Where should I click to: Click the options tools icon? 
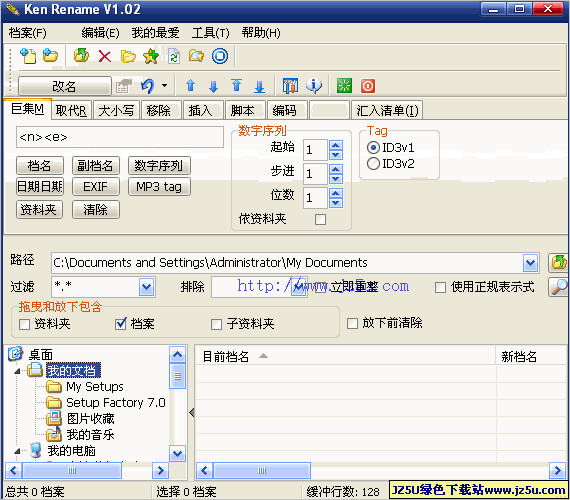(290, 86)
